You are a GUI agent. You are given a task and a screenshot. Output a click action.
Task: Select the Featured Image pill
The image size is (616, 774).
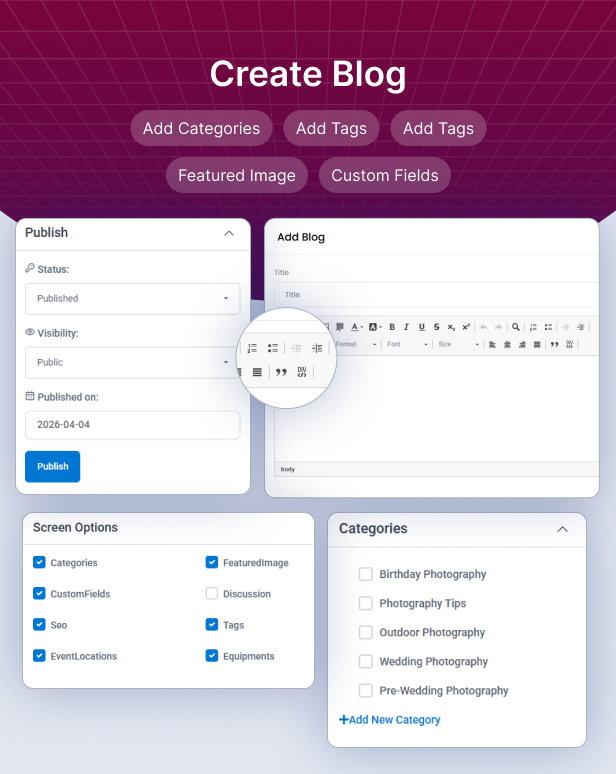tap(237, 175)
